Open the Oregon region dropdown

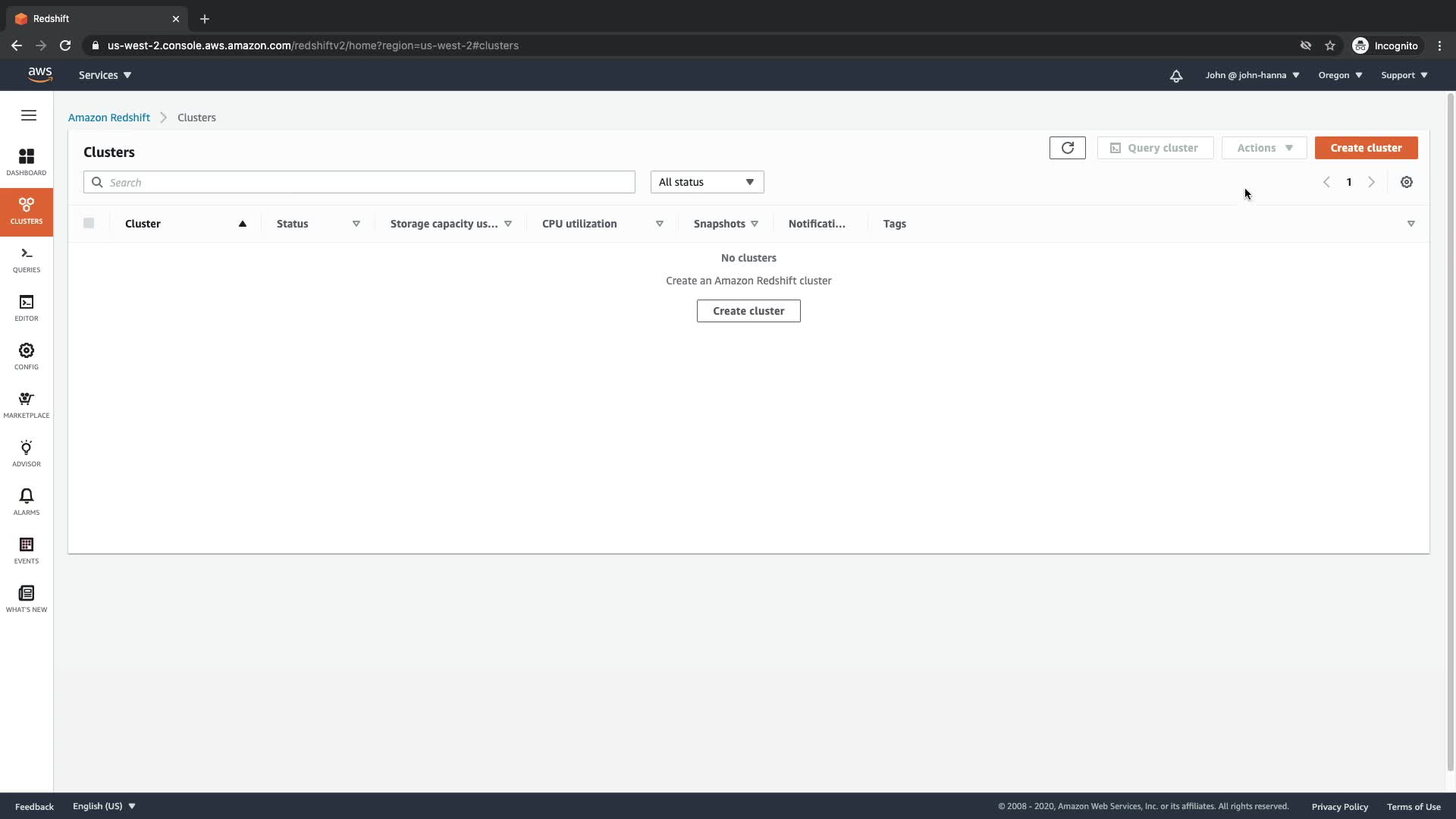point(1339,75)
